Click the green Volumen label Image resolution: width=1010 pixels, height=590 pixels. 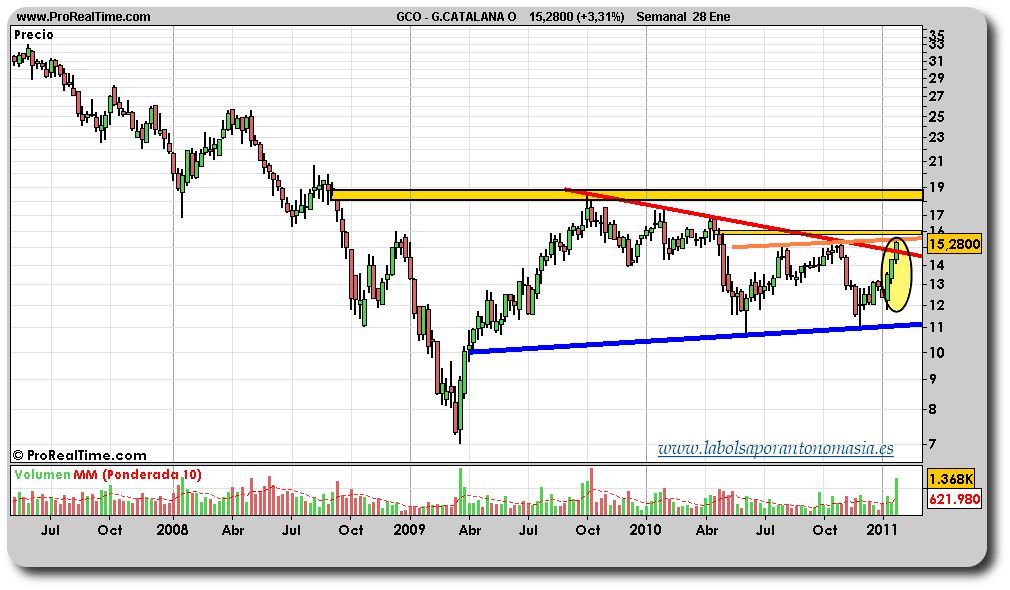(x=43, y=475)
